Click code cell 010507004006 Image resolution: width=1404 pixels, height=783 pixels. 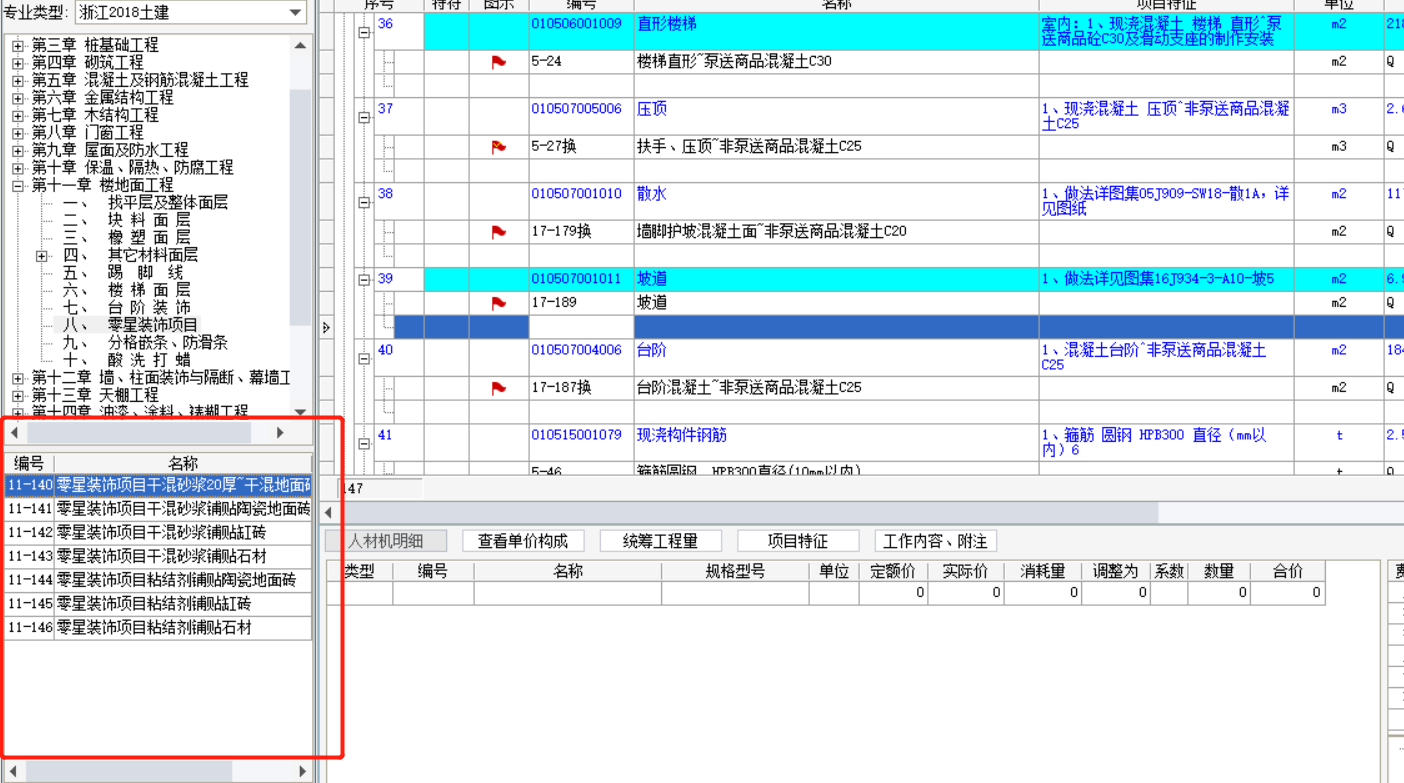(581, 358)
